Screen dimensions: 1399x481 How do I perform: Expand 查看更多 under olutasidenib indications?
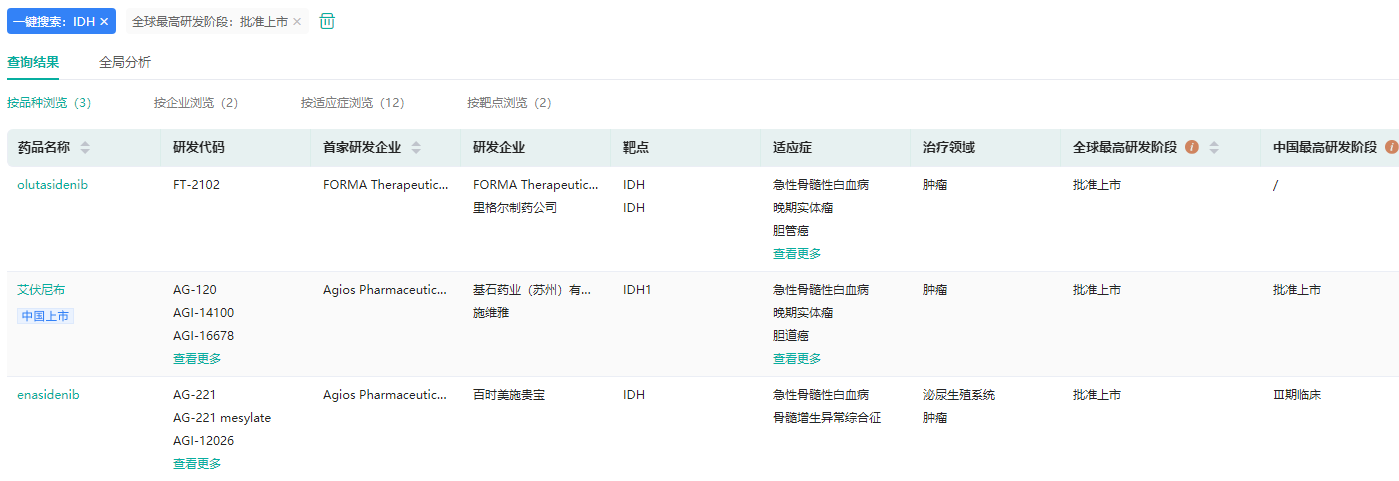pos(797,254)
